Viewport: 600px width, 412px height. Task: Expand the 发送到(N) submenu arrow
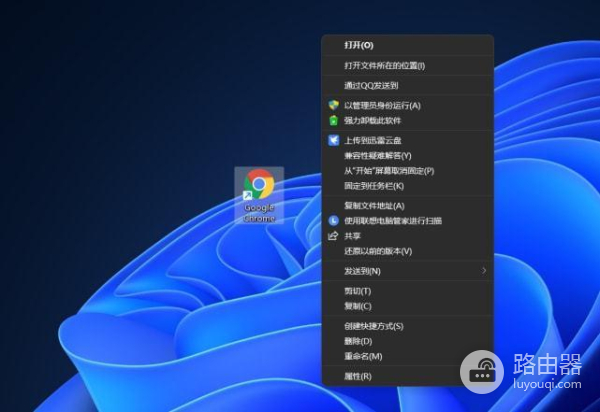point(484,271)
